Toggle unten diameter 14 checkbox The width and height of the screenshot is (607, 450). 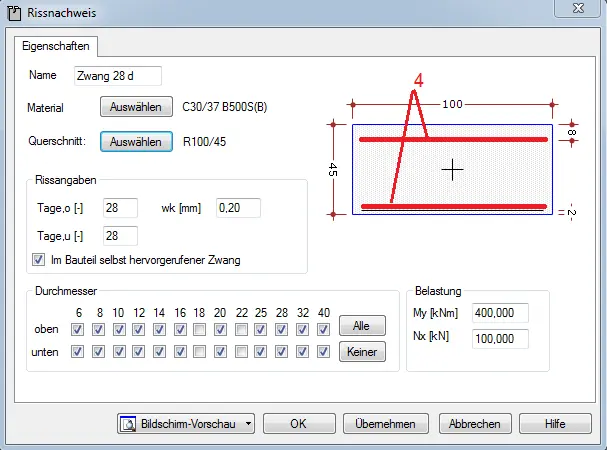159,352
